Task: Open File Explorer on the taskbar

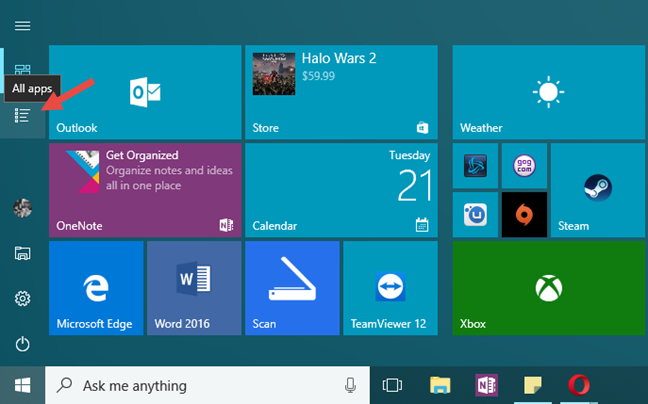Action: 440,385
